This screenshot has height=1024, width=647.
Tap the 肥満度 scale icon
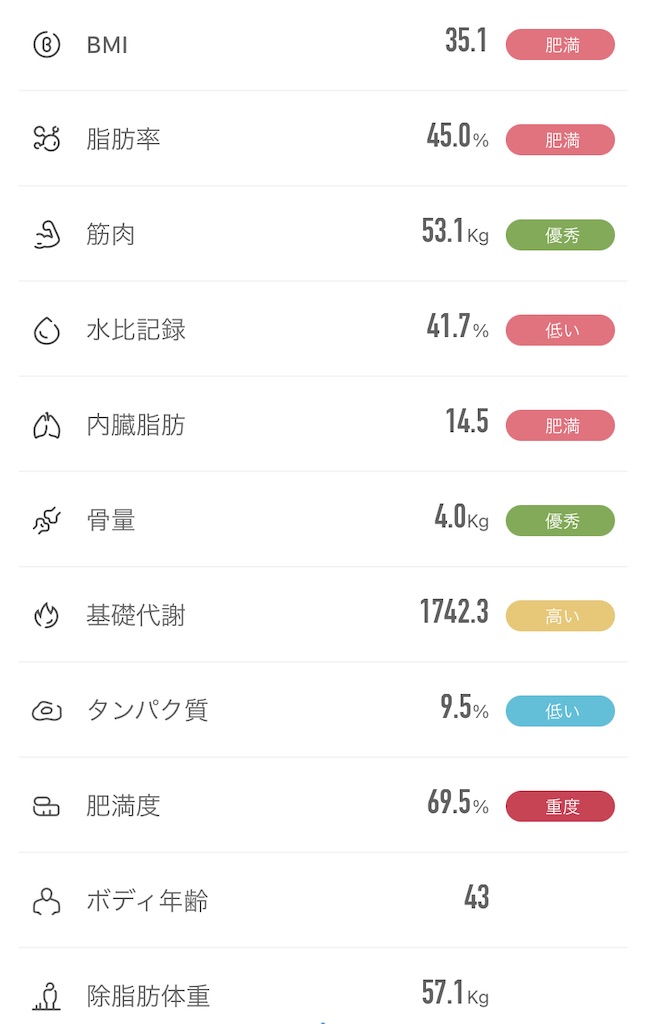[44, 805]
